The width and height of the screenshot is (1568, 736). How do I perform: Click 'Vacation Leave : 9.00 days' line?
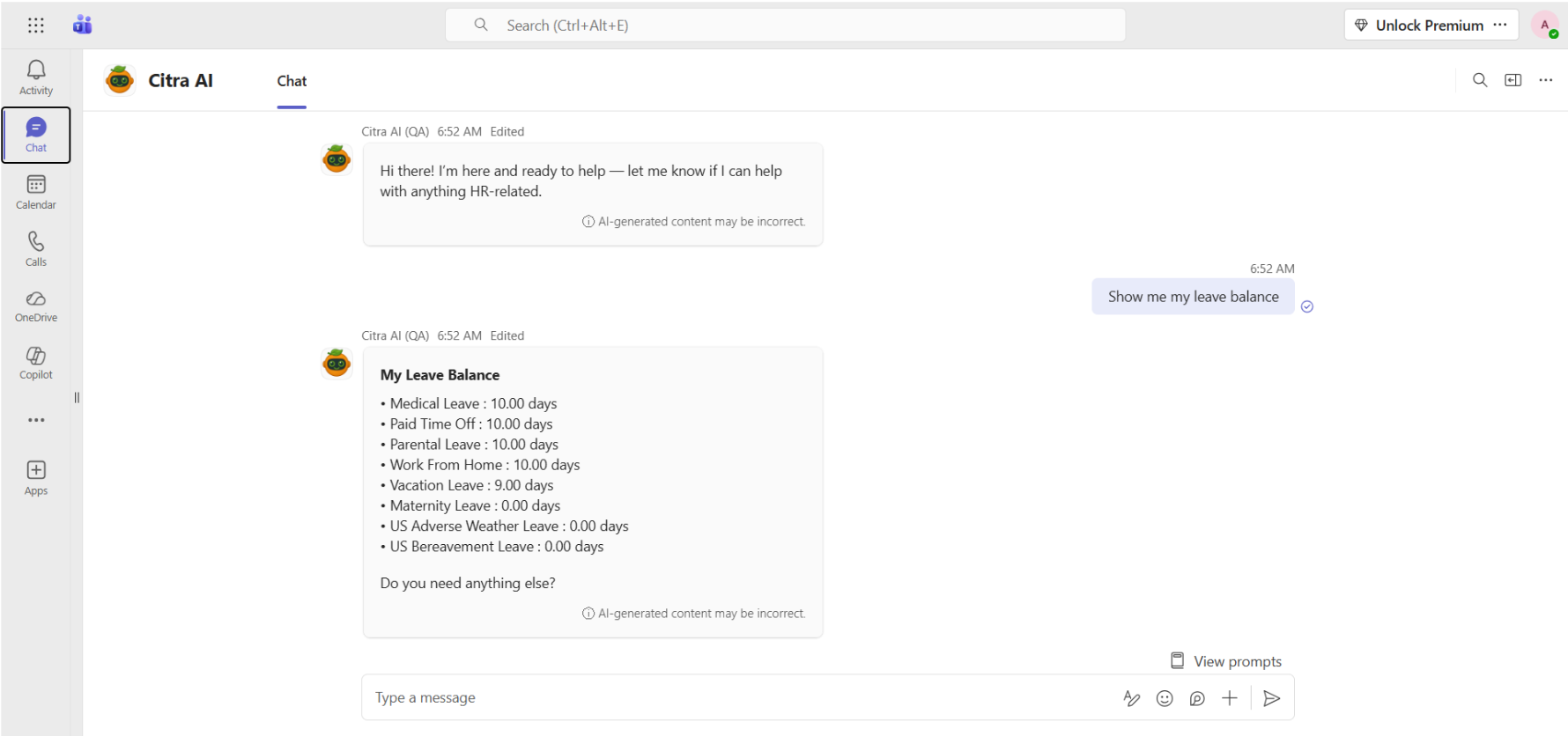coord(471,485)
